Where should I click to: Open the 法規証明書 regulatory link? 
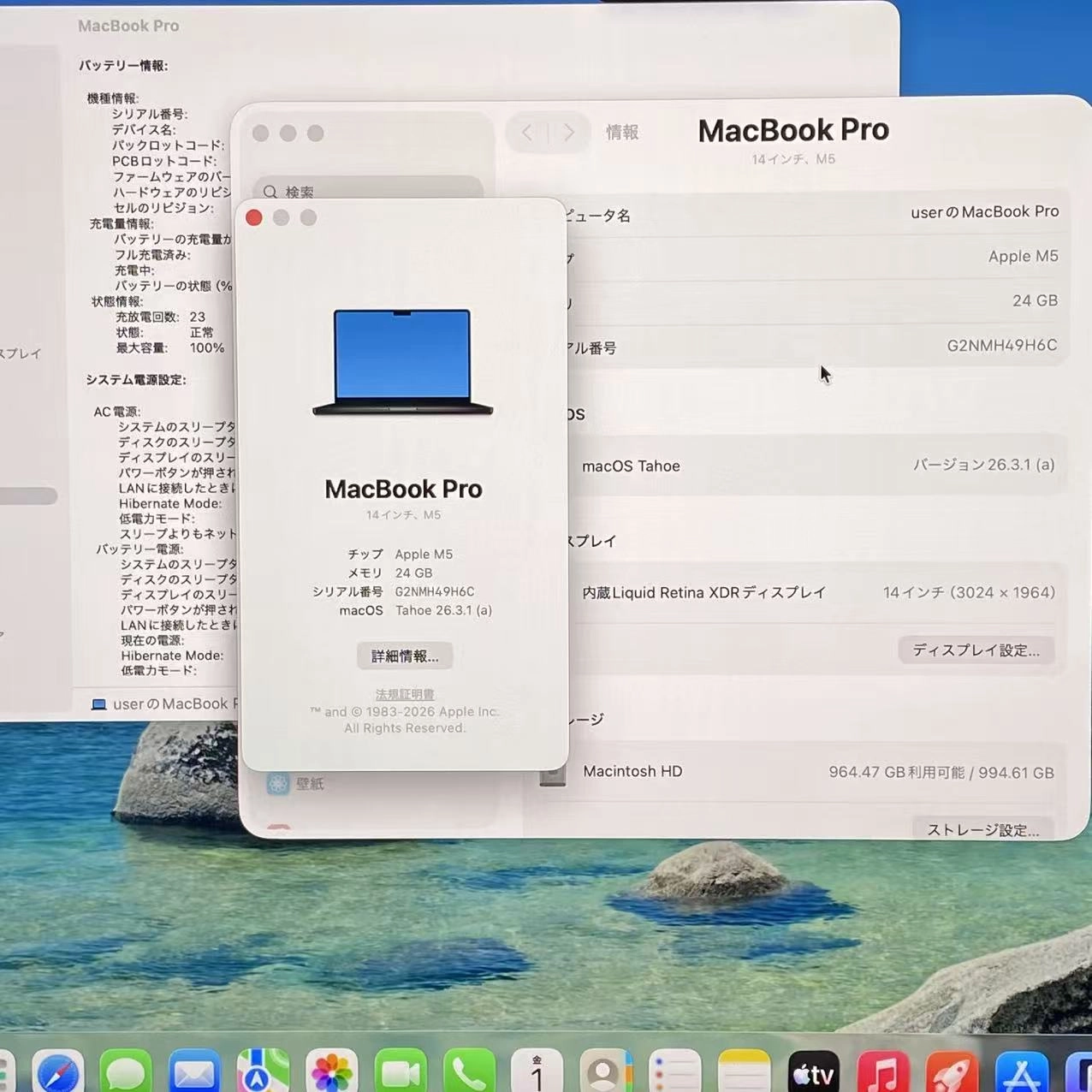pyautogui.click(x=405, y=694)
